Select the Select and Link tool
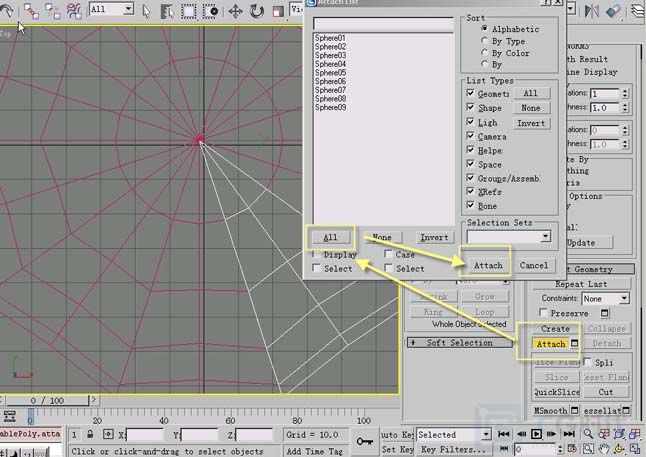The height and width of the screenshot is (457, 646). click(x=31, y=10)
